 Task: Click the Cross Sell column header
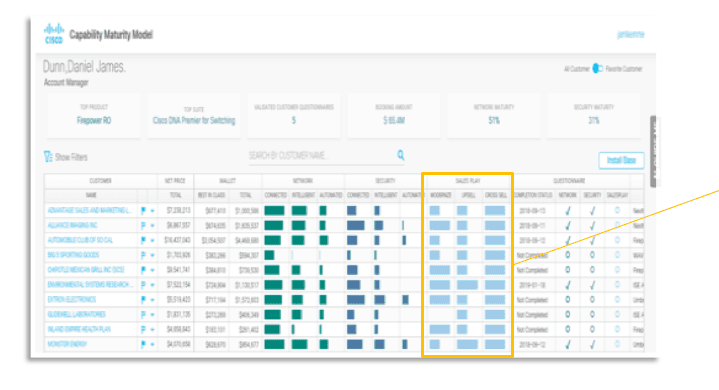click(x=496, y=195)
